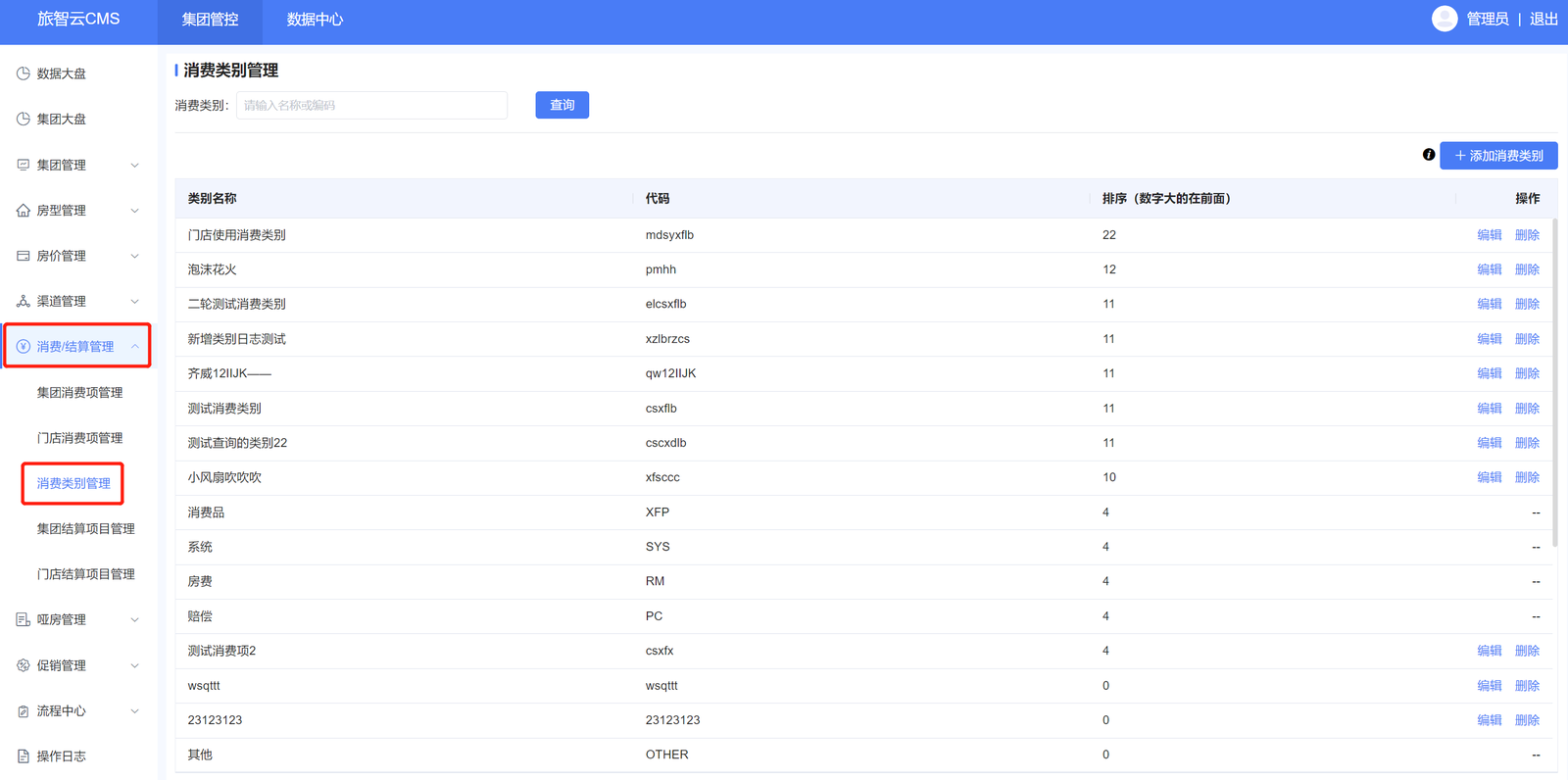Open 集团结算项目管理 submenu item
This screenshot has height=780, width=1568.
coord(86,529)
